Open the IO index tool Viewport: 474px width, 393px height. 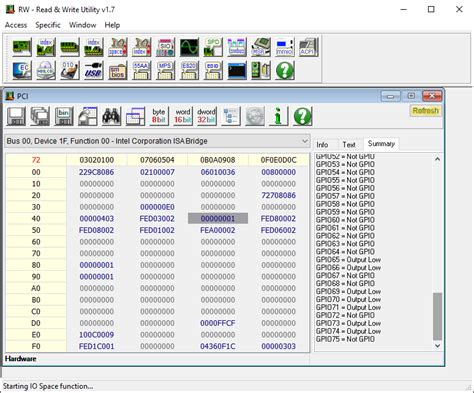(x=141, y=47)
